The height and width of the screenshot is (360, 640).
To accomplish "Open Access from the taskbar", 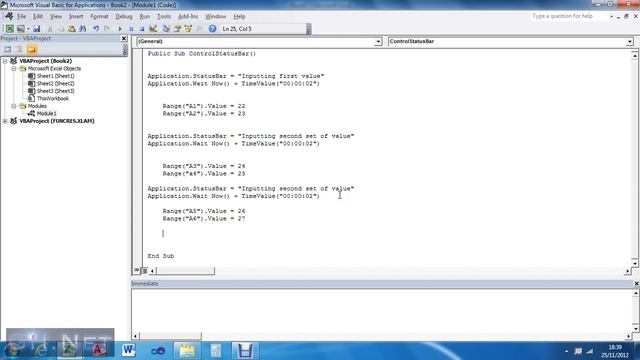I will click(99, 350).
